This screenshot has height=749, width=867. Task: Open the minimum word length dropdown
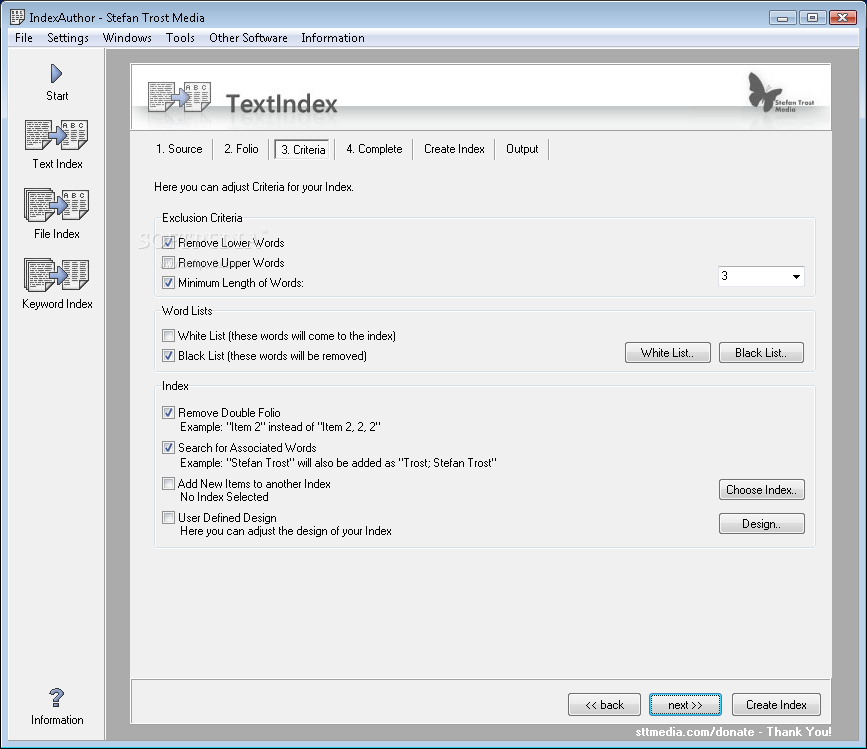tap(761, 276)
